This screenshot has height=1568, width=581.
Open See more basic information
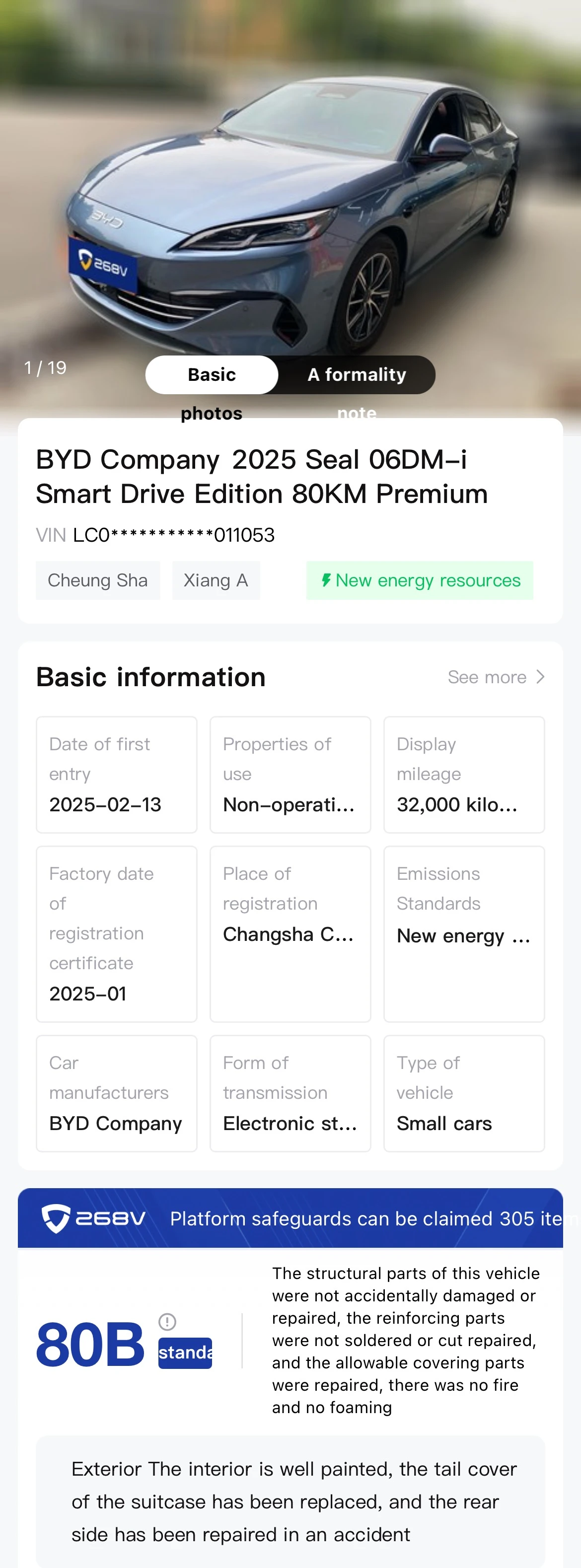[496, 677]
